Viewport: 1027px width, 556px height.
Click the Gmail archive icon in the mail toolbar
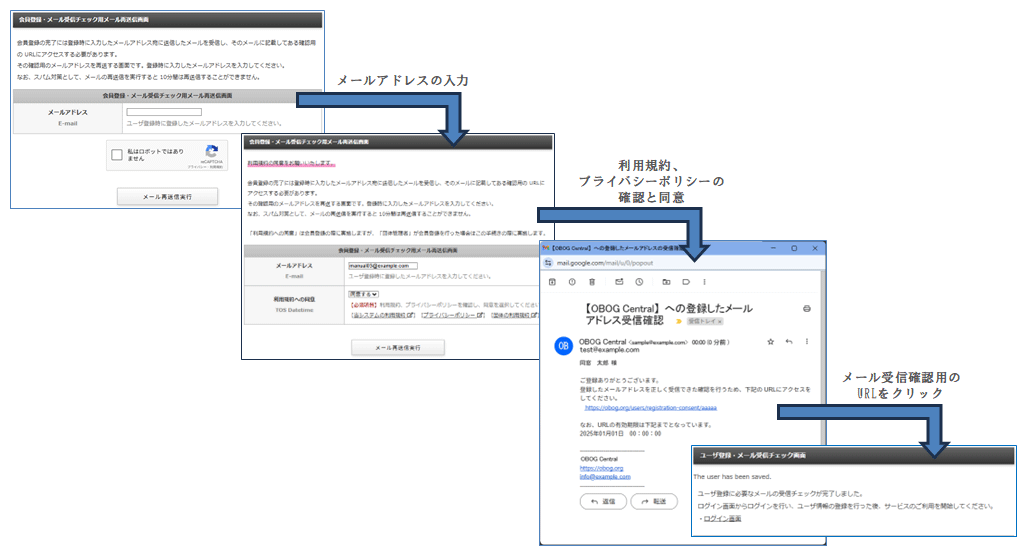click(x=552, y=282)
